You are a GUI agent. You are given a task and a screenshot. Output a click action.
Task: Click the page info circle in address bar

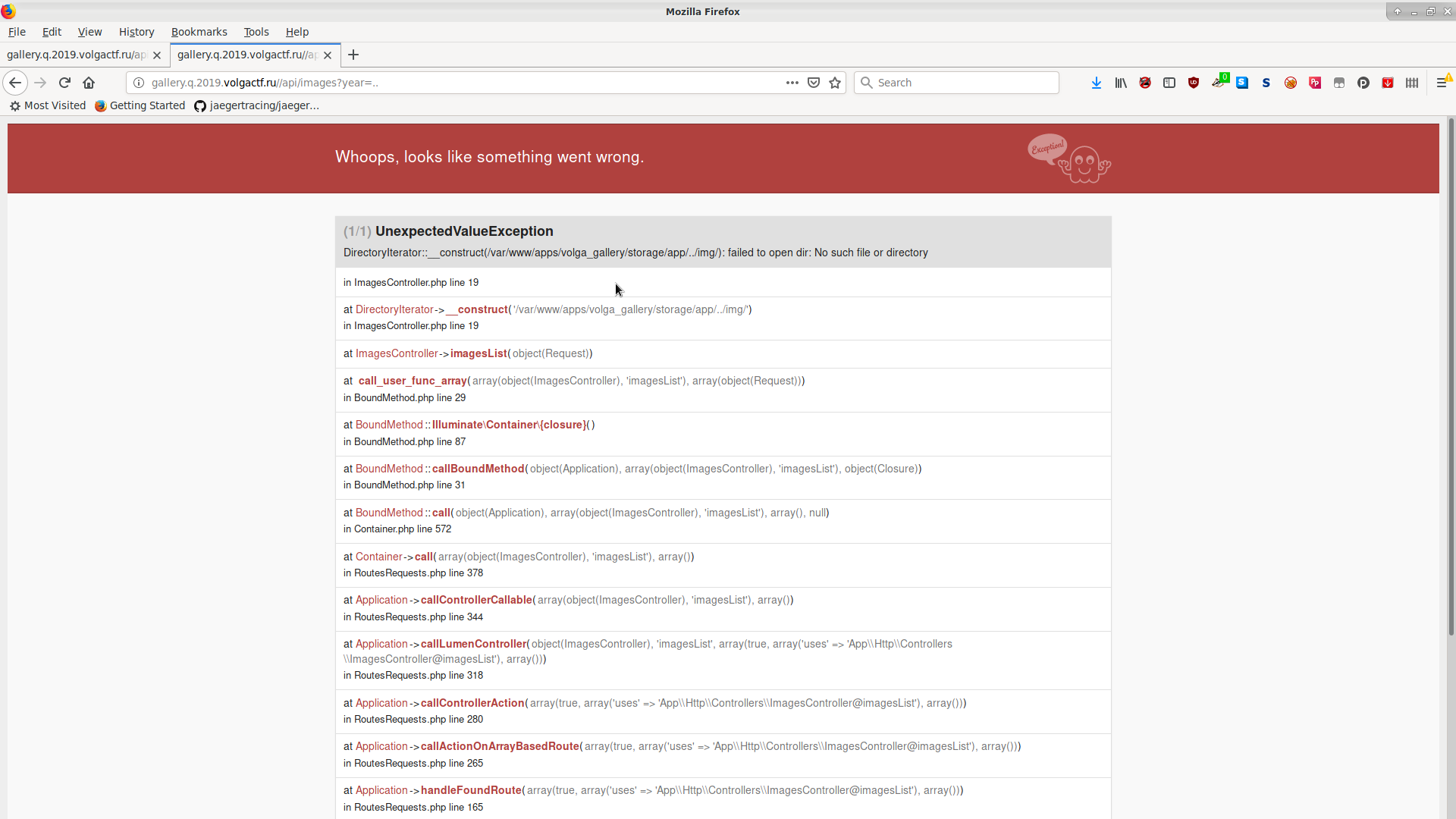click(138, 83)
